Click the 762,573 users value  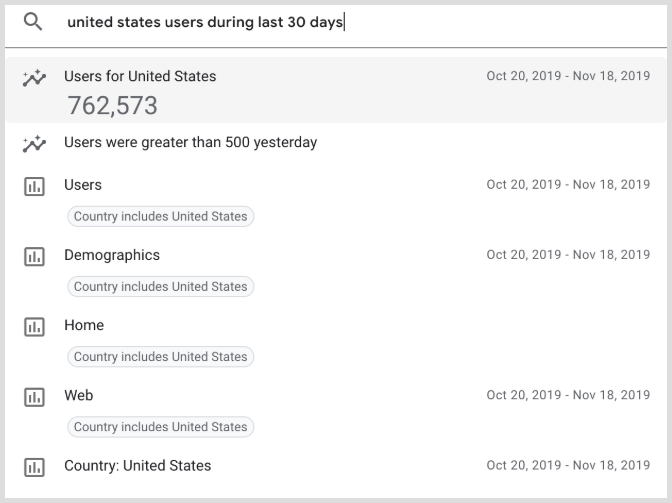[x=112, y=105]
